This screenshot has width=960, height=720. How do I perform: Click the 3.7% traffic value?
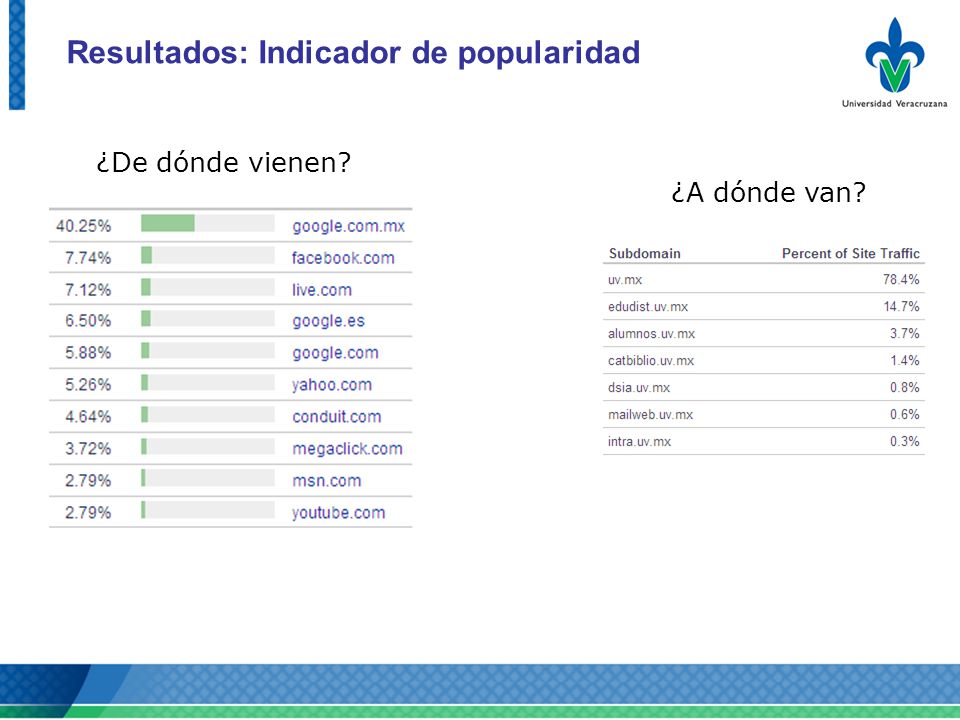click(x=905, y=334)
